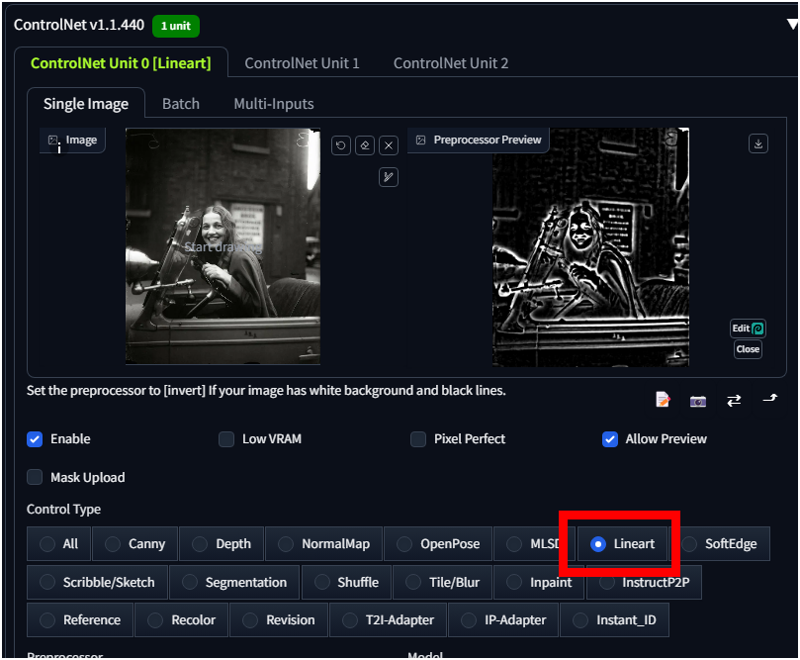This screenshot has height=660, width=800.
Task: Choose the Recolor control type
Action: (182, 620)
